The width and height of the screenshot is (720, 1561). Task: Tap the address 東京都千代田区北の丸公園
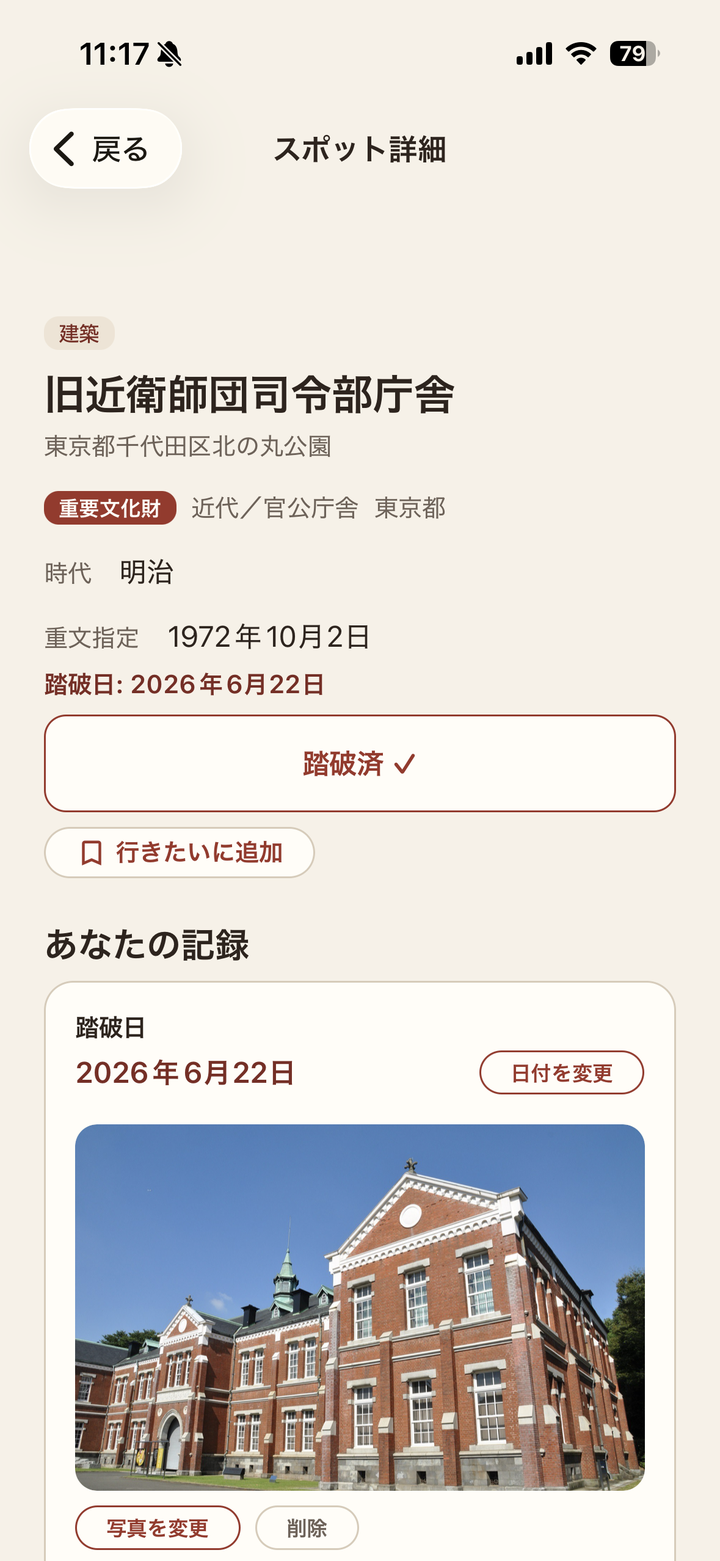[188, 446]
